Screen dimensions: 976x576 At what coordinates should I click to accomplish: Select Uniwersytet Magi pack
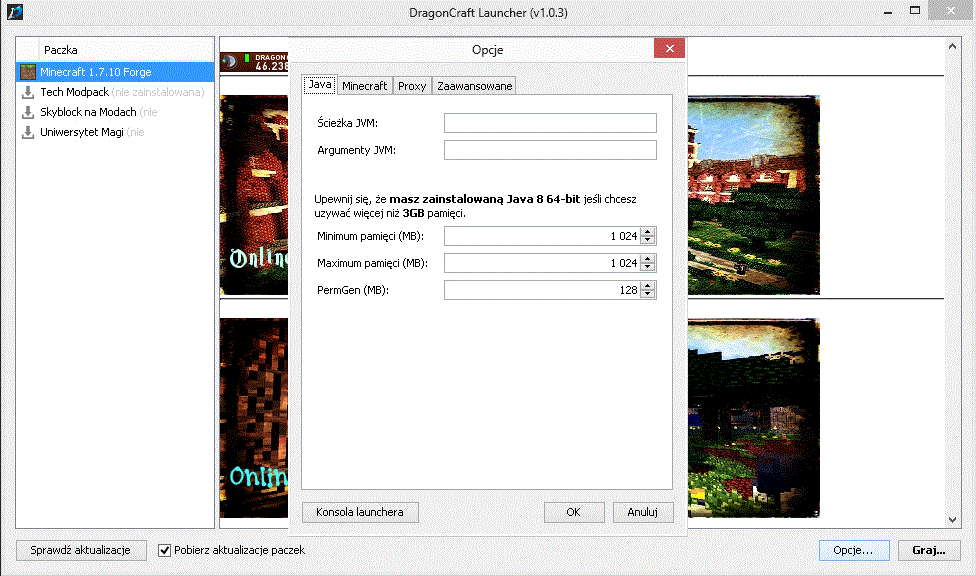click(x=115, y=132)
